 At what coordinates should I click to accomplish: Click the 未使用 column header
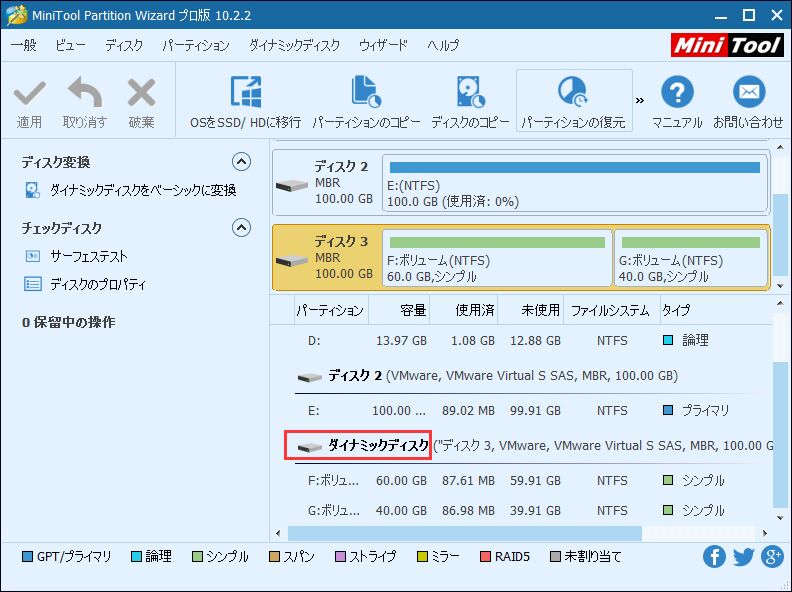coord(531,311)
